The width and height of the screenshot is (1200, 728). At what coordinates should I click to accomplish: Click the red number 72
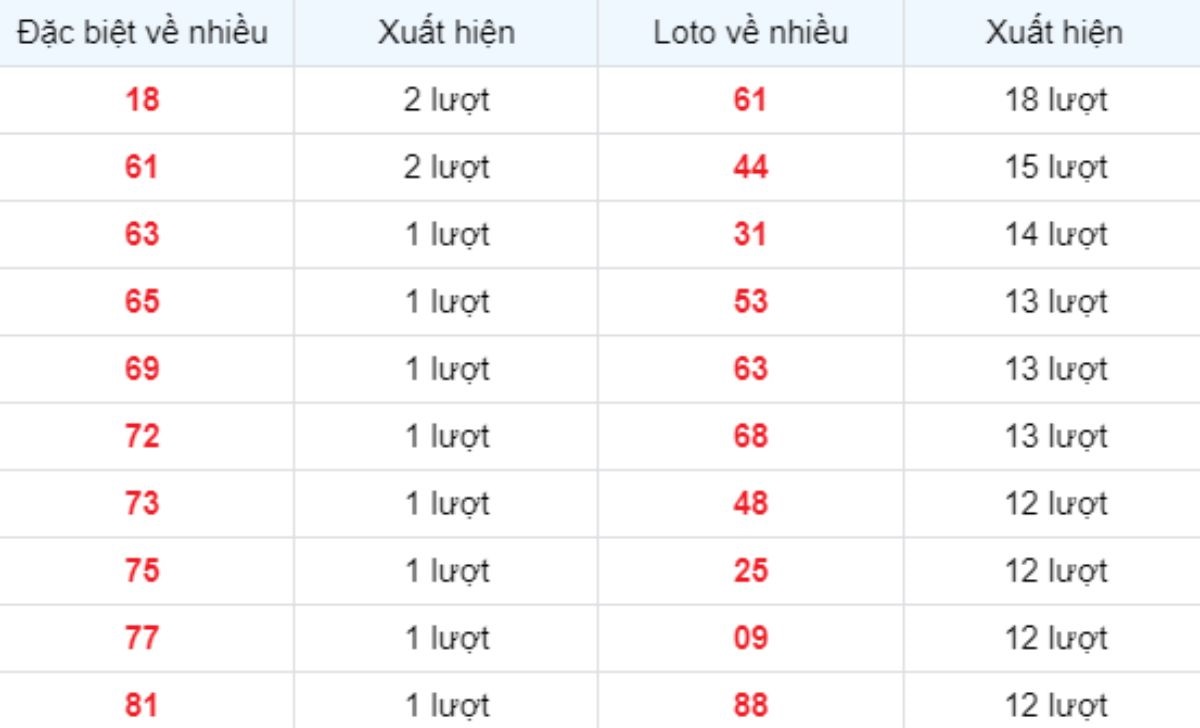click(x=142, y=437)
